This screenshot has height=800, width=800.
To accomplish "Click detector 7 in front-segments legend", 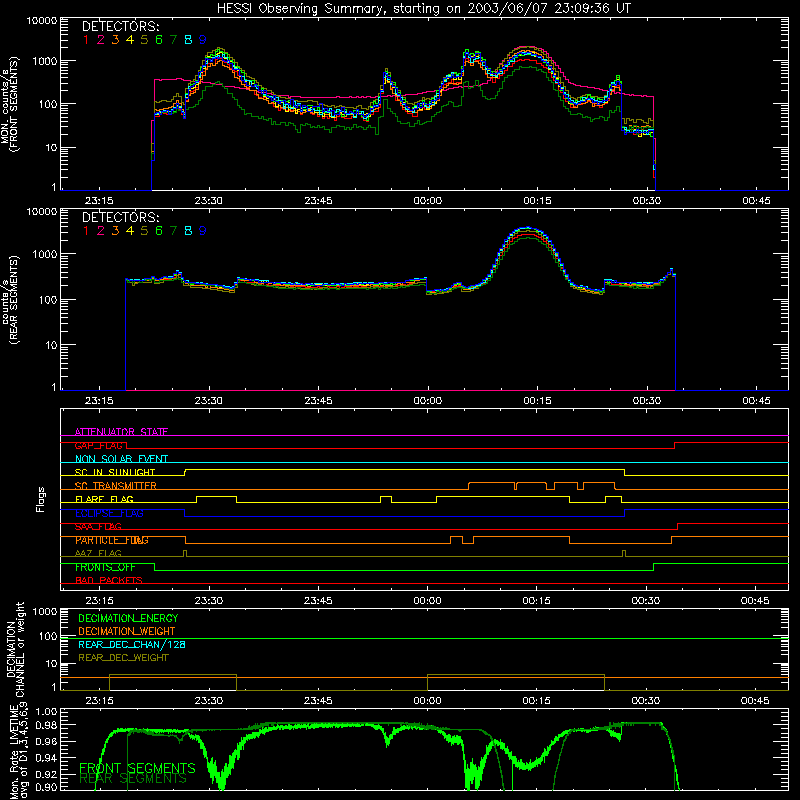I will 173,40.
